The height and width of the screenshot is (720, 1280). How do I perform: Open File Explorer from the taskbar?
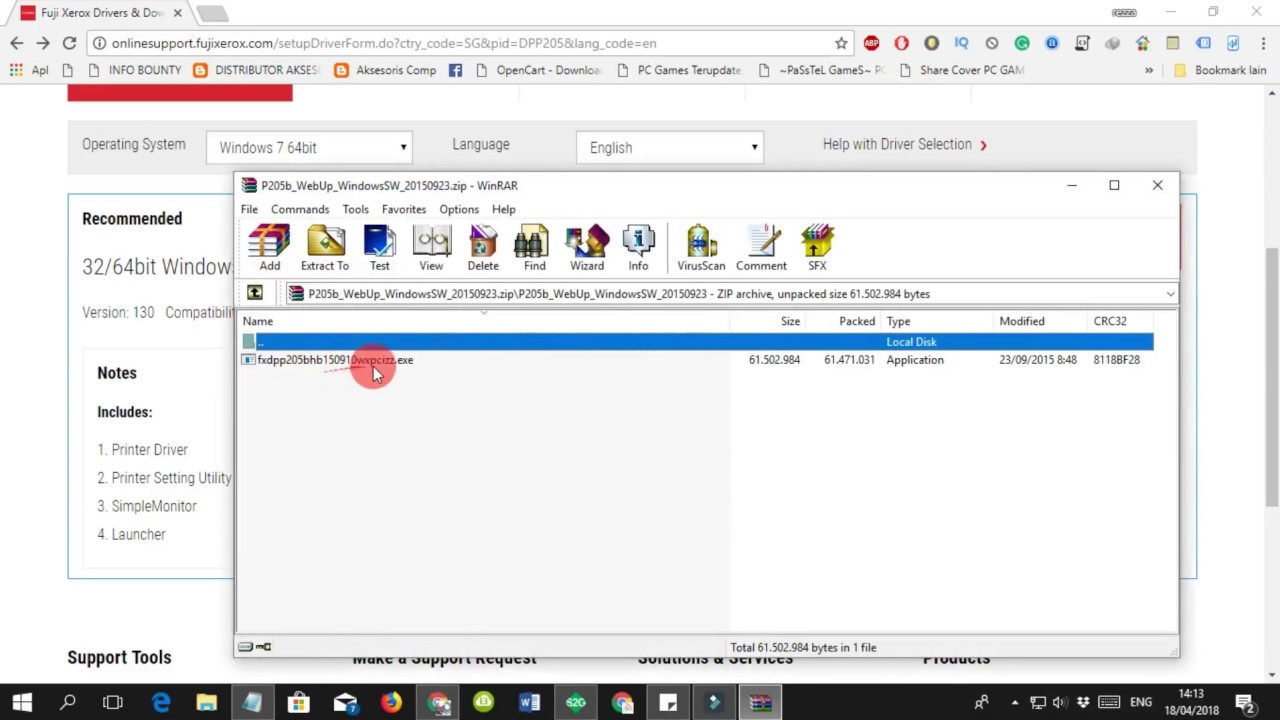click(206, 702)
